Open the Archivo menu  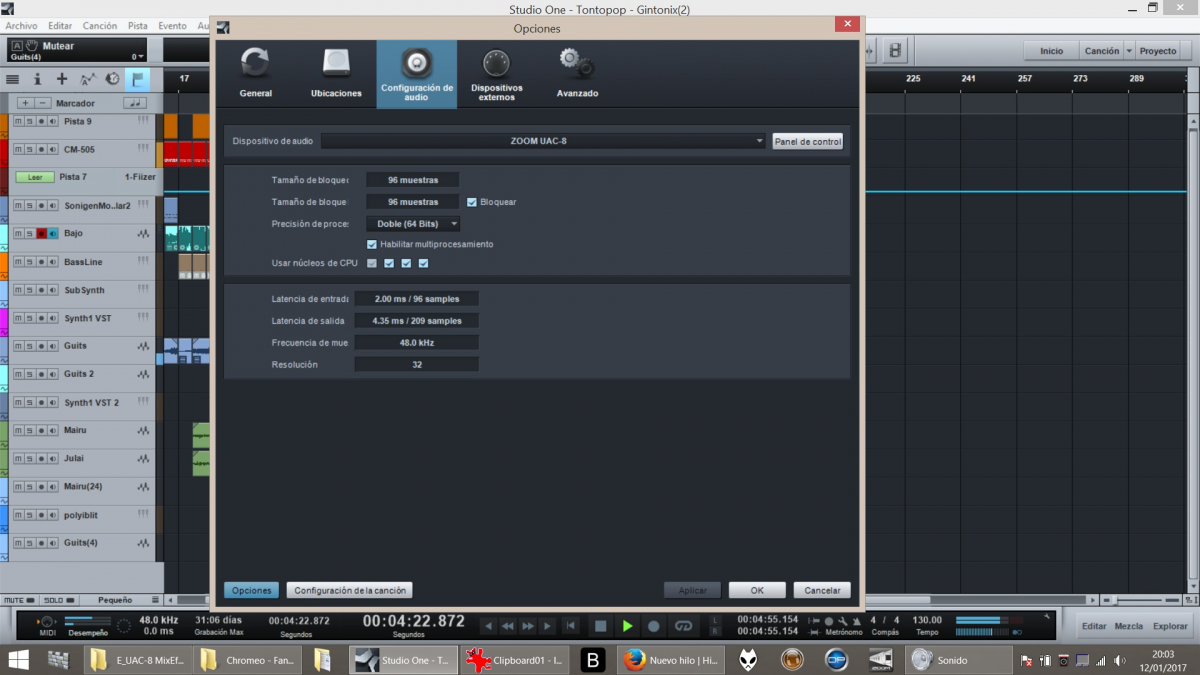[x=21, y=26]
